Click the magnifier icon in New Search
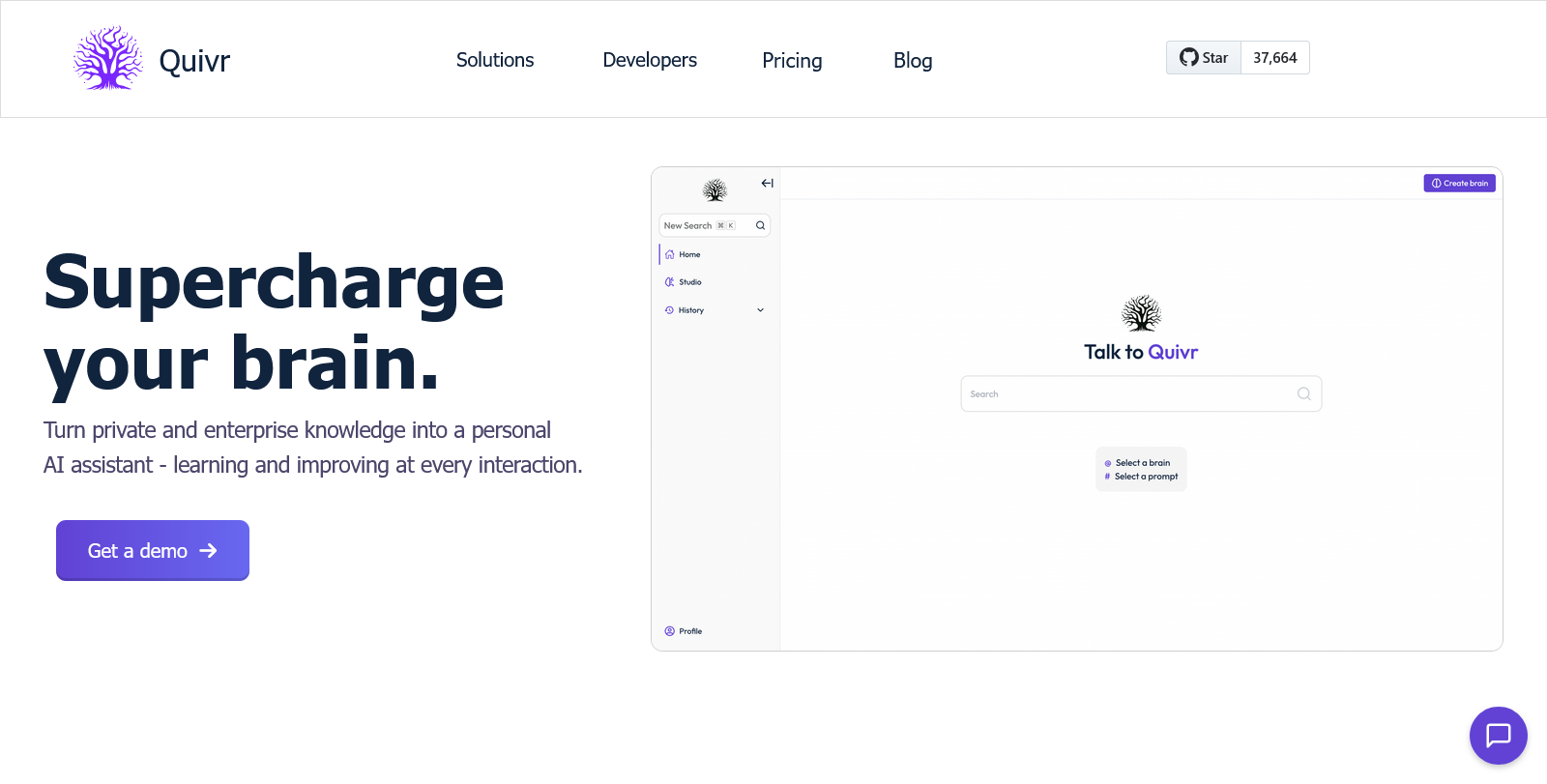 (x=760, y=225)
